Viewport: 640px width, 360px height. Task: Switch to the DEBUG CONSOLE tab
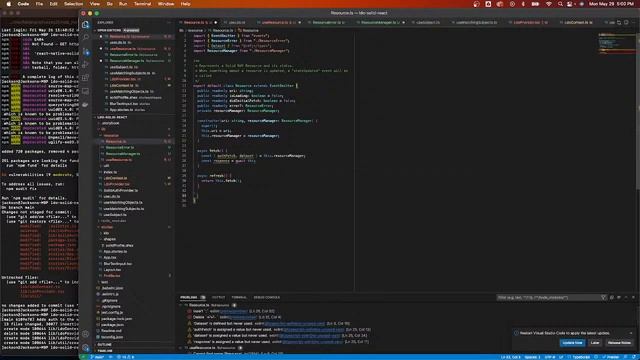click(x=267, y=298)
